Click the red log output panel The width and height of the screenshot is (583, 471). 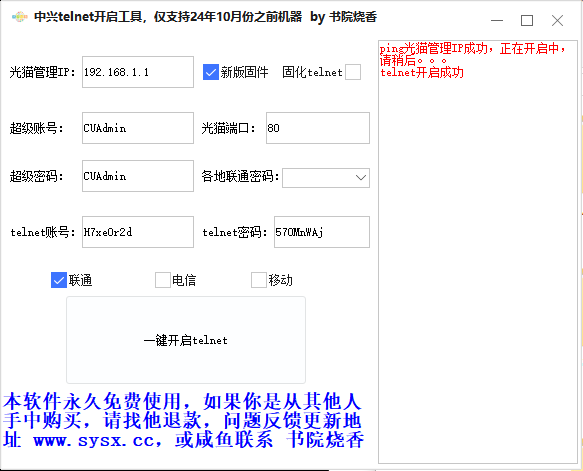click(x=478, y=252)
